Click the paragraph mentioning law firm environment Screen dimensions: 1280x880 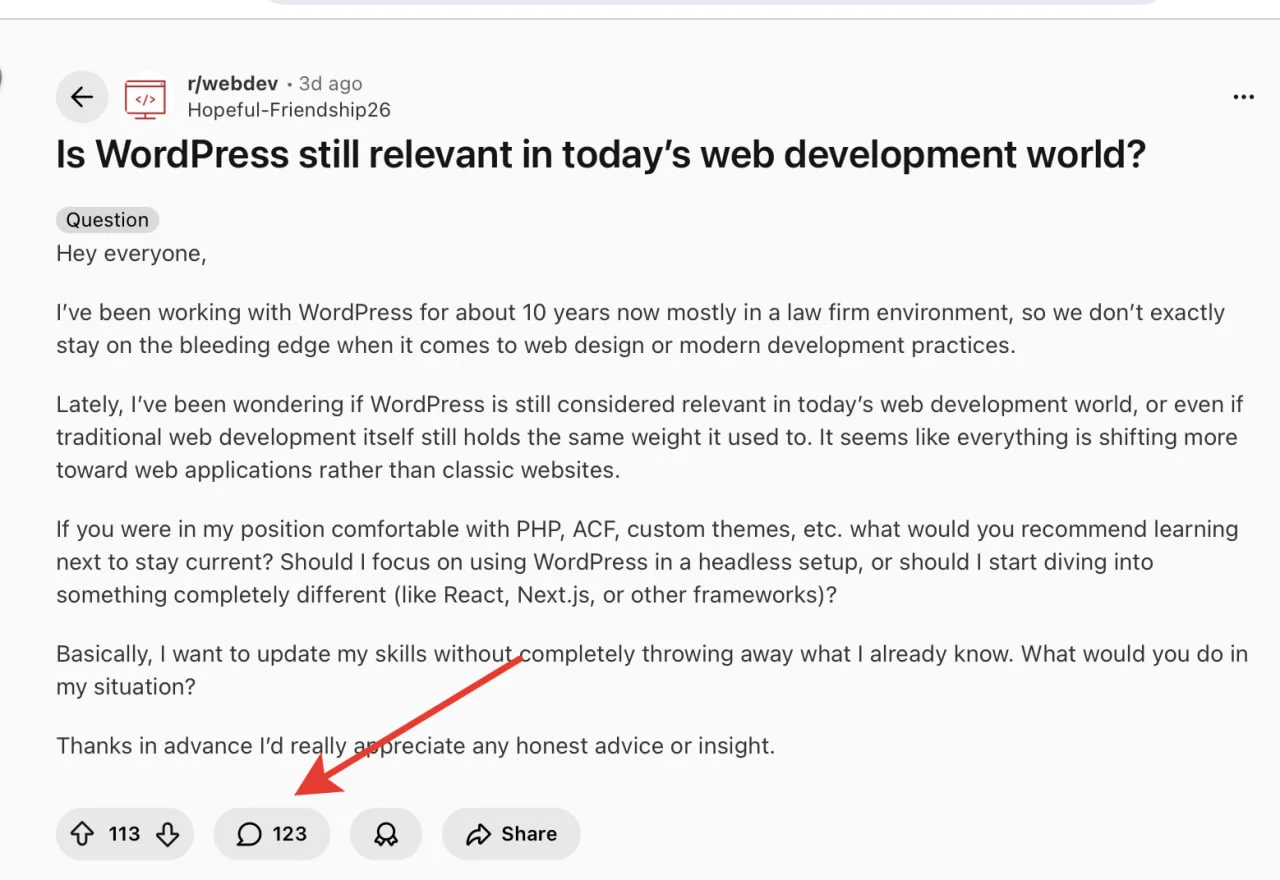click(640, 329)
